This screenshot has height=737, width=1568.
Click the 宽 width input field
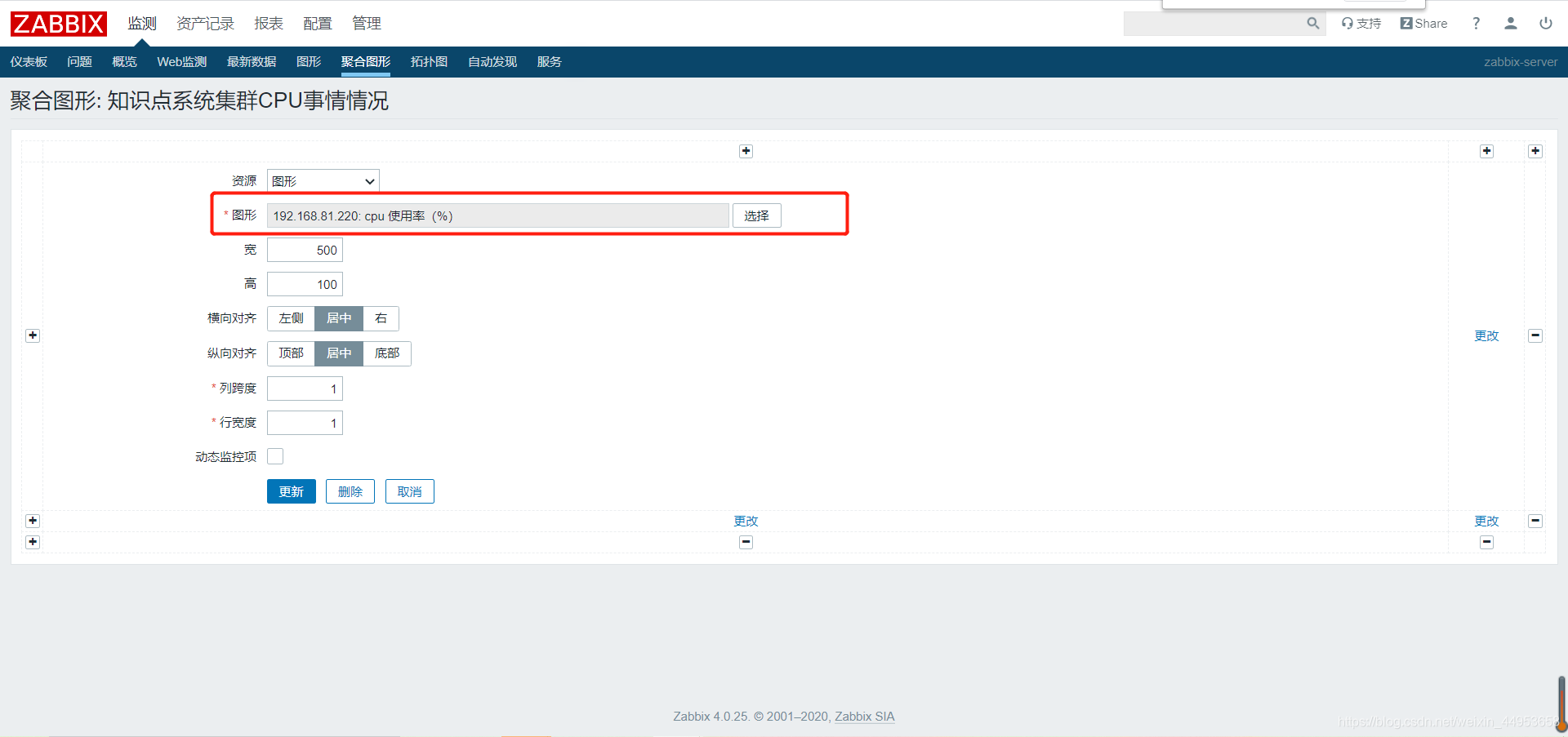point(305,250)
